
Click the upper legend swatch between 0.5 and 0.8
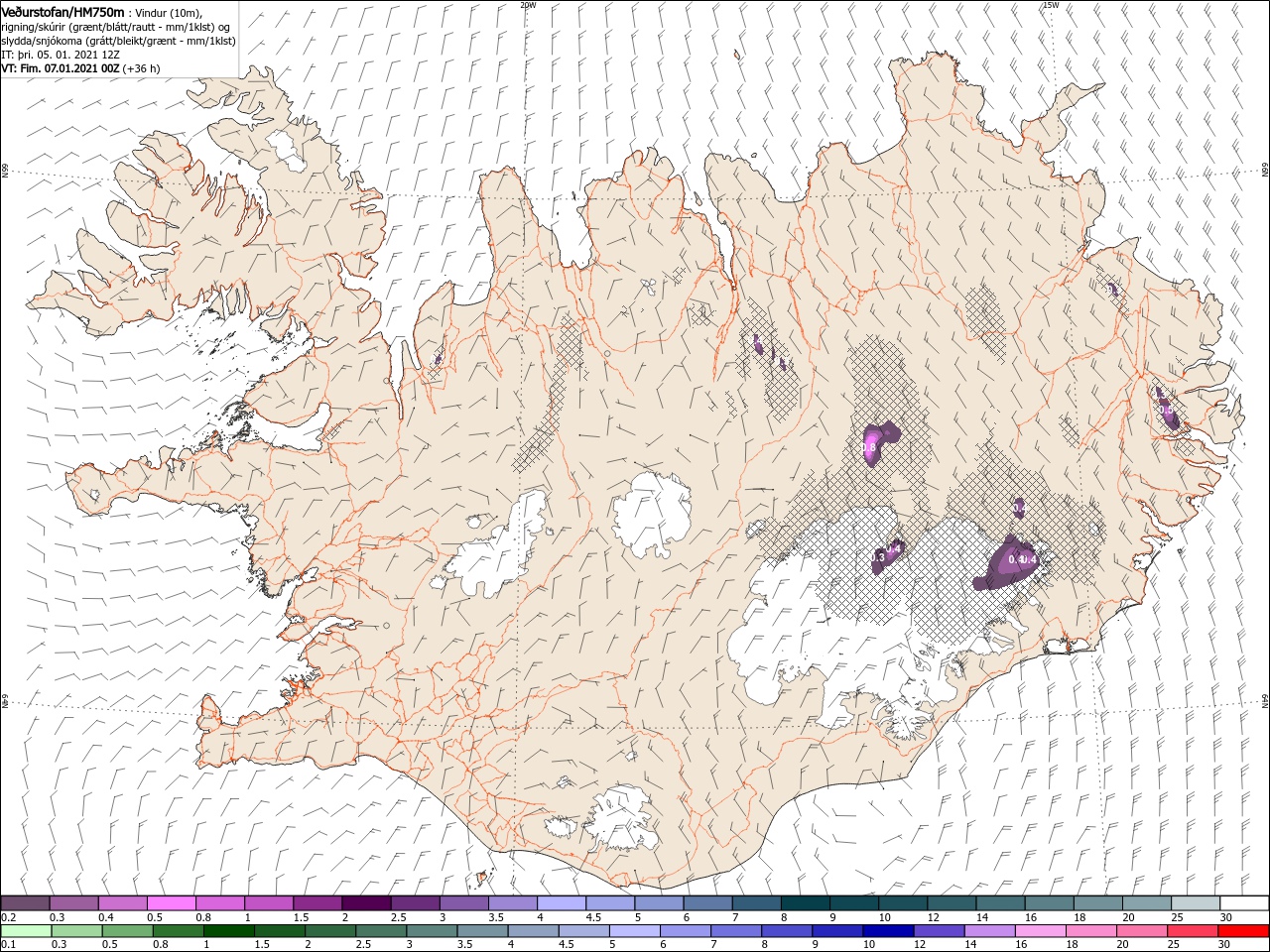click(171, 903)
